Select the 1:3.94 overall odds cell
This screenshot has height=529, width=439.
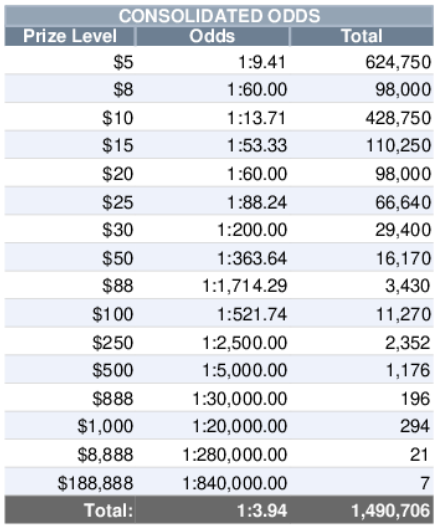212,510
